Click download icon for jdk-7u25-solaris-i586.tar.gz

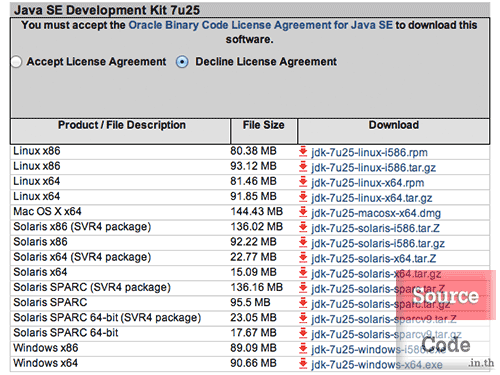pyautogui.click(x=303, y=243)
